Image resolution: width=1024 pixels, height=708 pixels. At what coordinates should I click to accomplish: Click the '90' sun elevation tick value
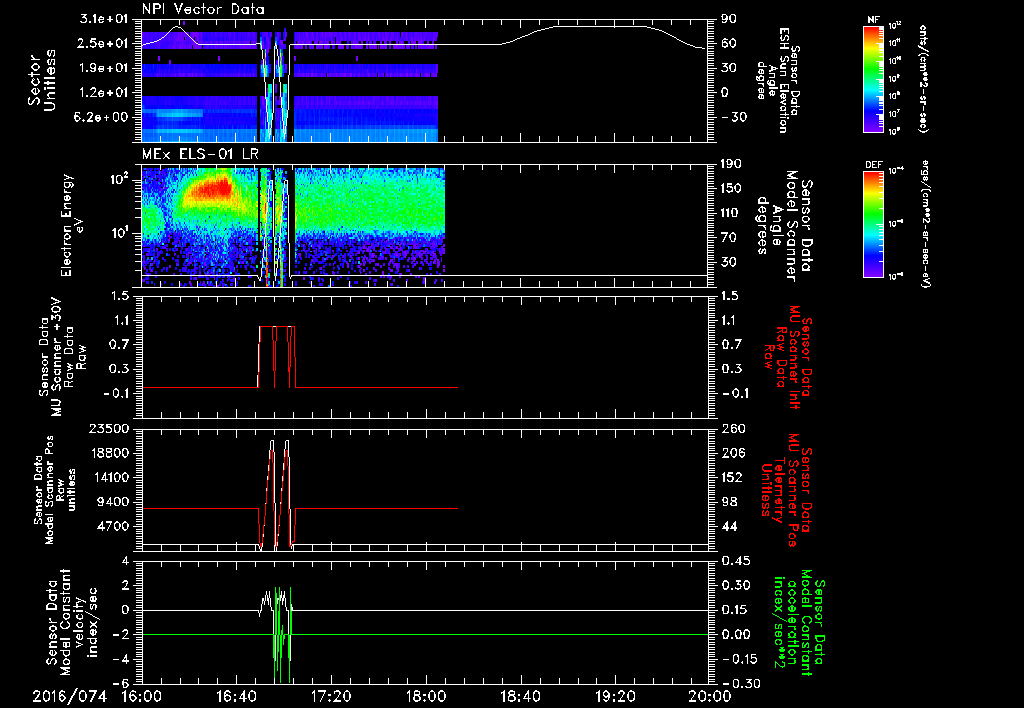(729, 19)
